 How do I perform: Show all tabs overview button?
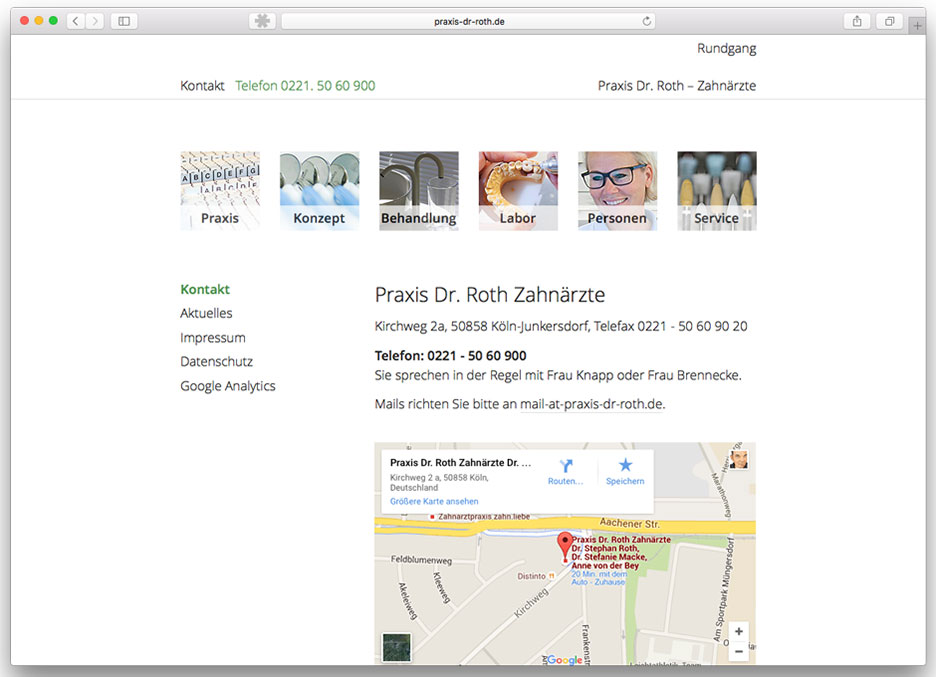889,21
